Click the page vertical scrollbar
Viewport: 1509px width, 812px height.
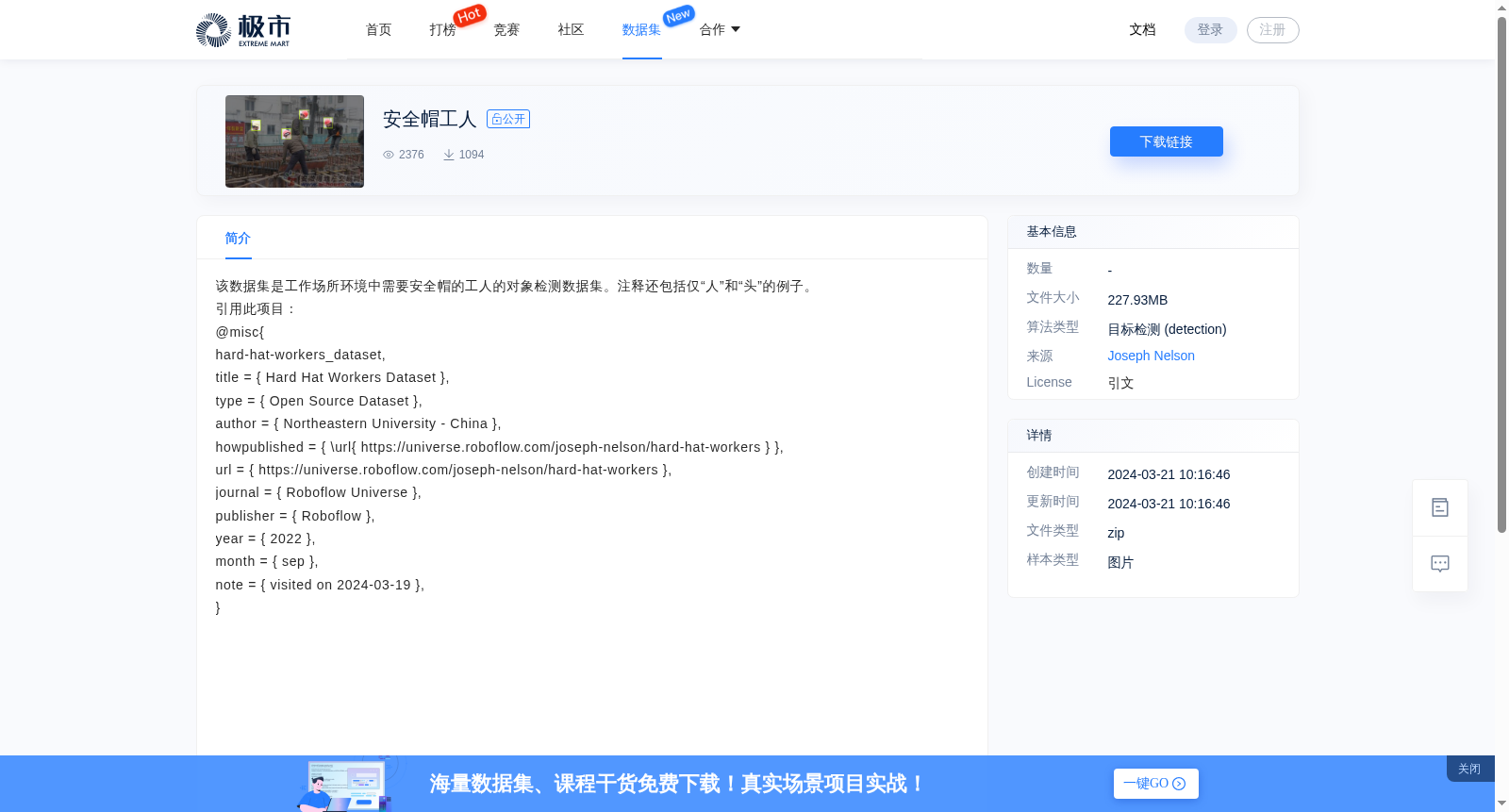coord(1501,273)
